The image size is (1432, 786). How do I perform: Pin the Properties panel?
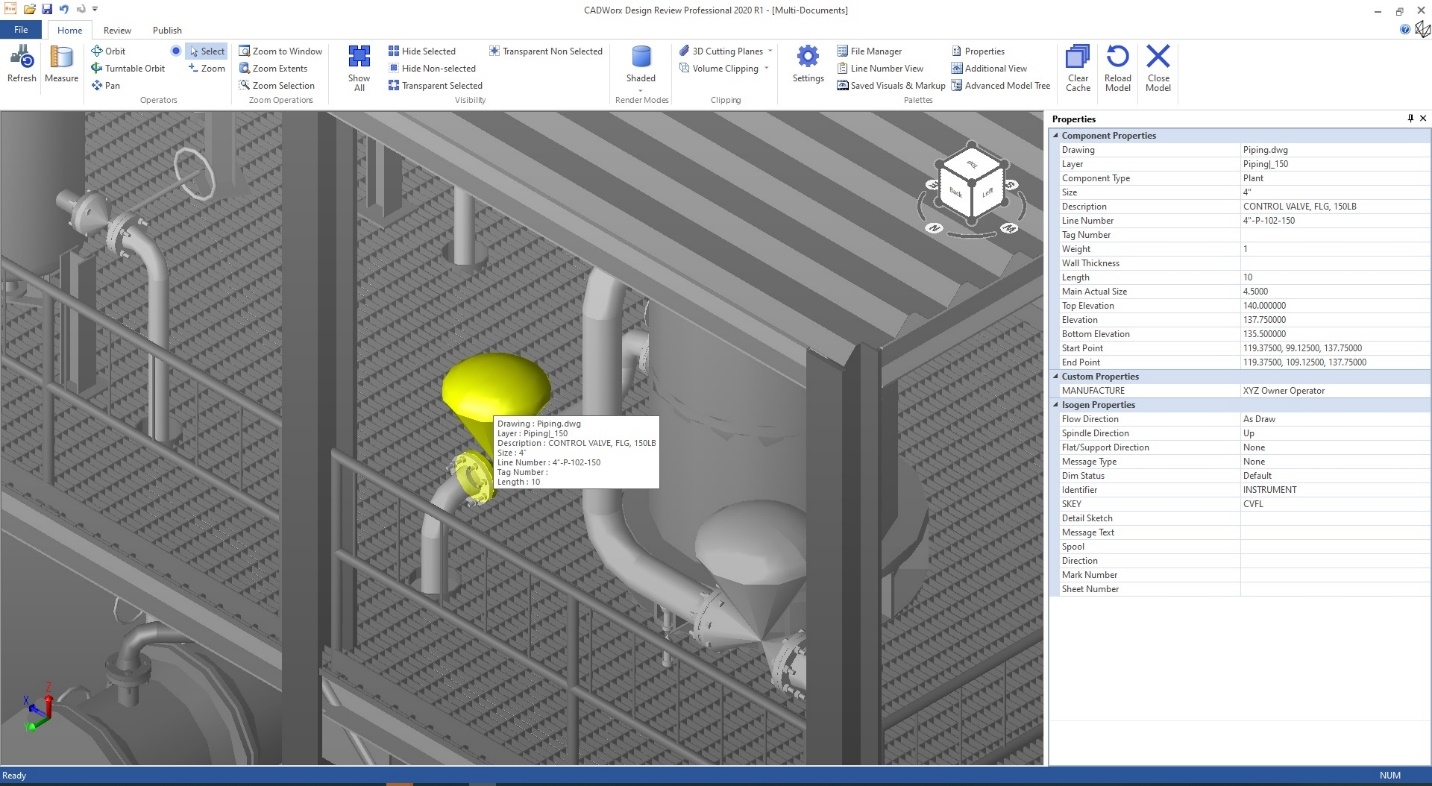coord(1411,119)
